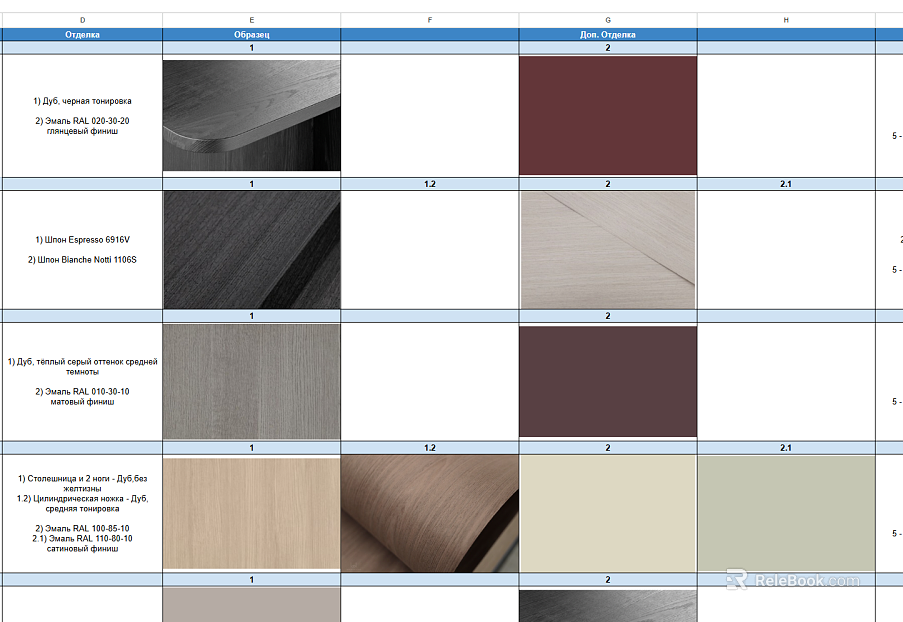Select cell 'Дуб, теплый серый оттенок' description

coord(82,382)
